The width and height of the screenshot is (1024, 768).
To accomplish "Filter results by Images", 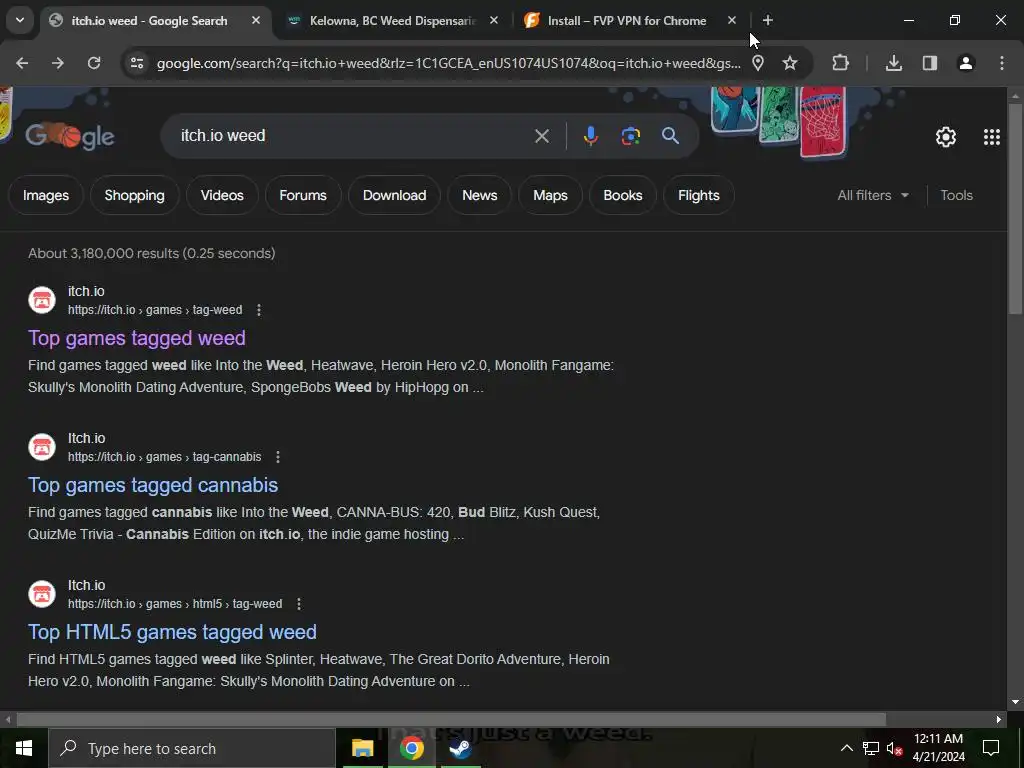I will (x=46, y=195).
